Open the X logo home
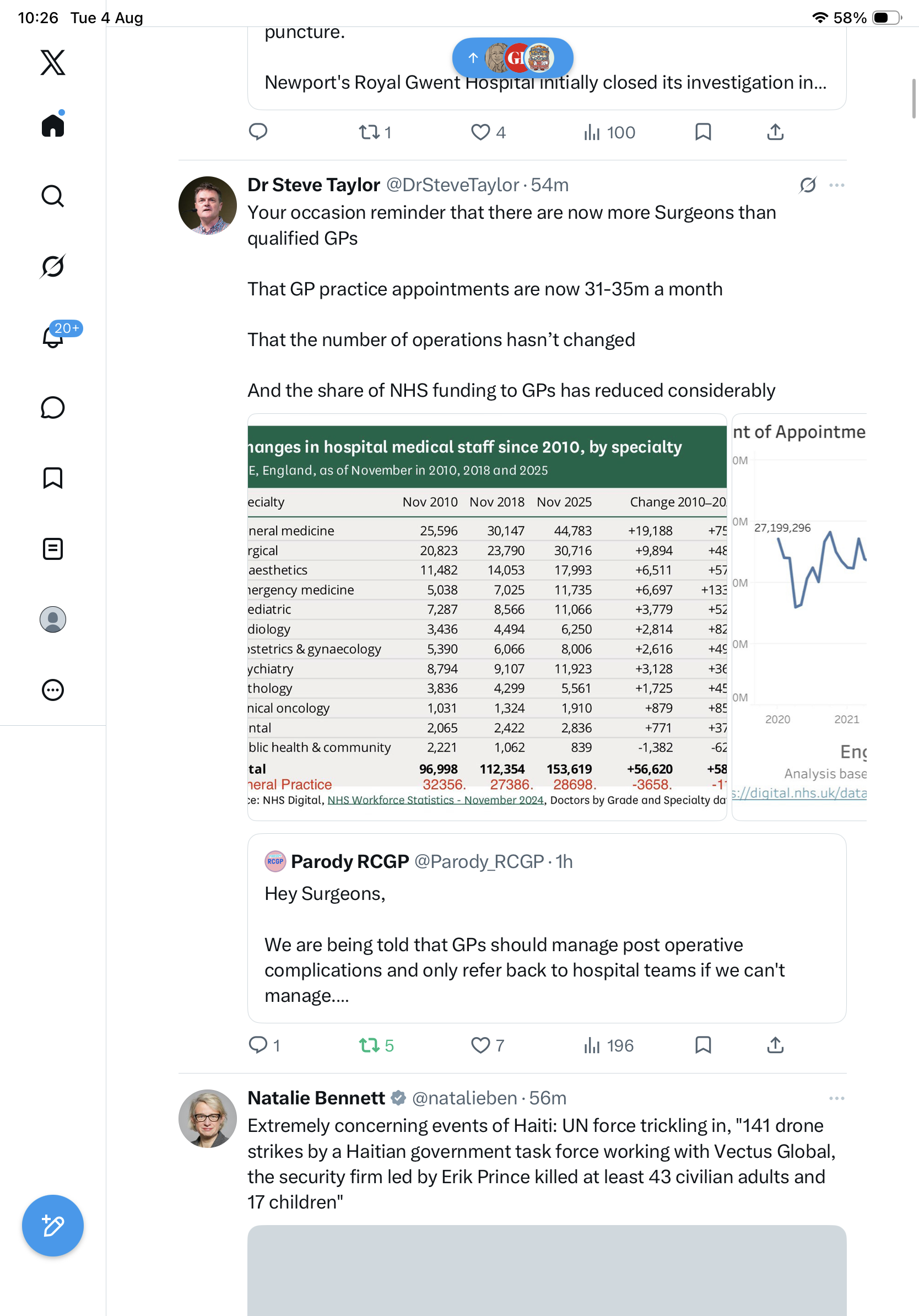Viewport: 919px width, 1316px height. [x=53, y=62]
